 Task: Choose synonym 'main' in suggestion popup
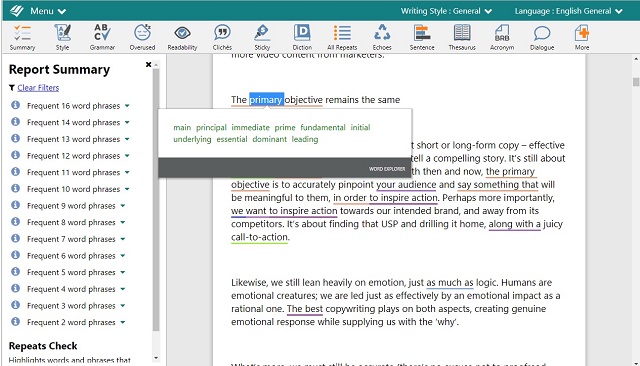[182, 127]
